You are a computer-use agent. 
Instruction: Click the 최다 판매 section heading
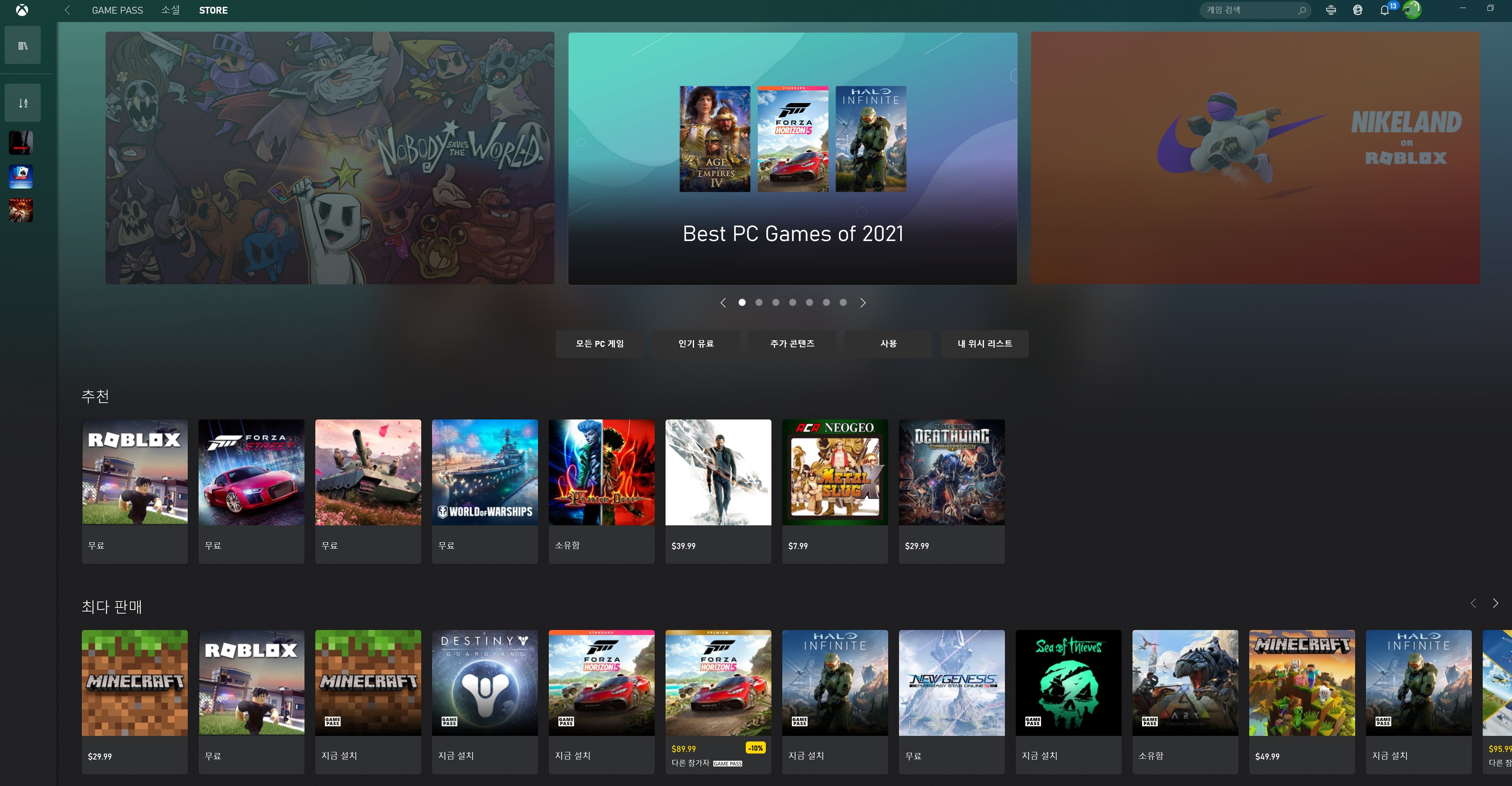click(x=112, y=606)
